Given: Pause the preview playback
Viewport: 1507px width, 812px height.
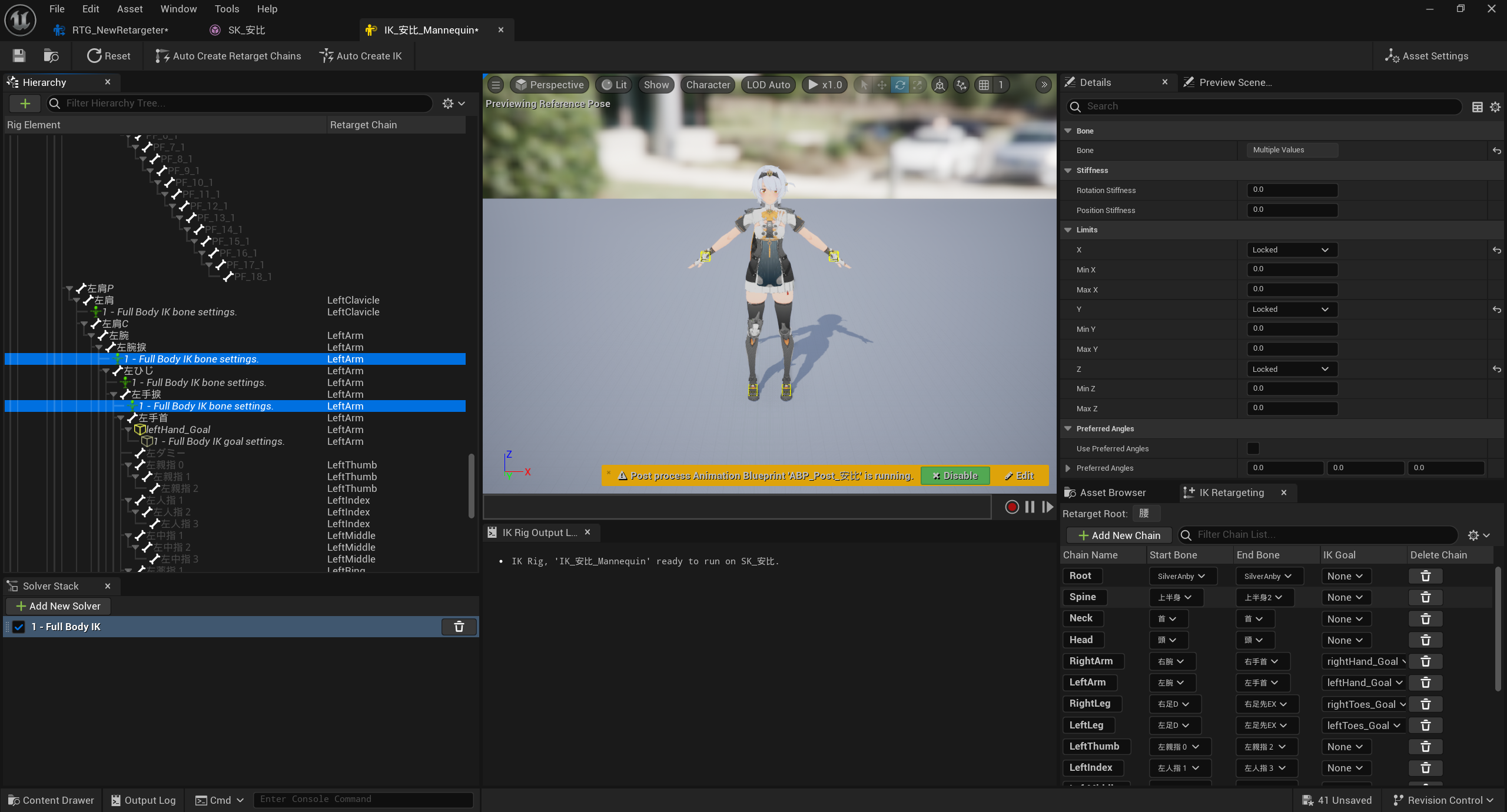Looking at the screenshot, I should 1029,507.
